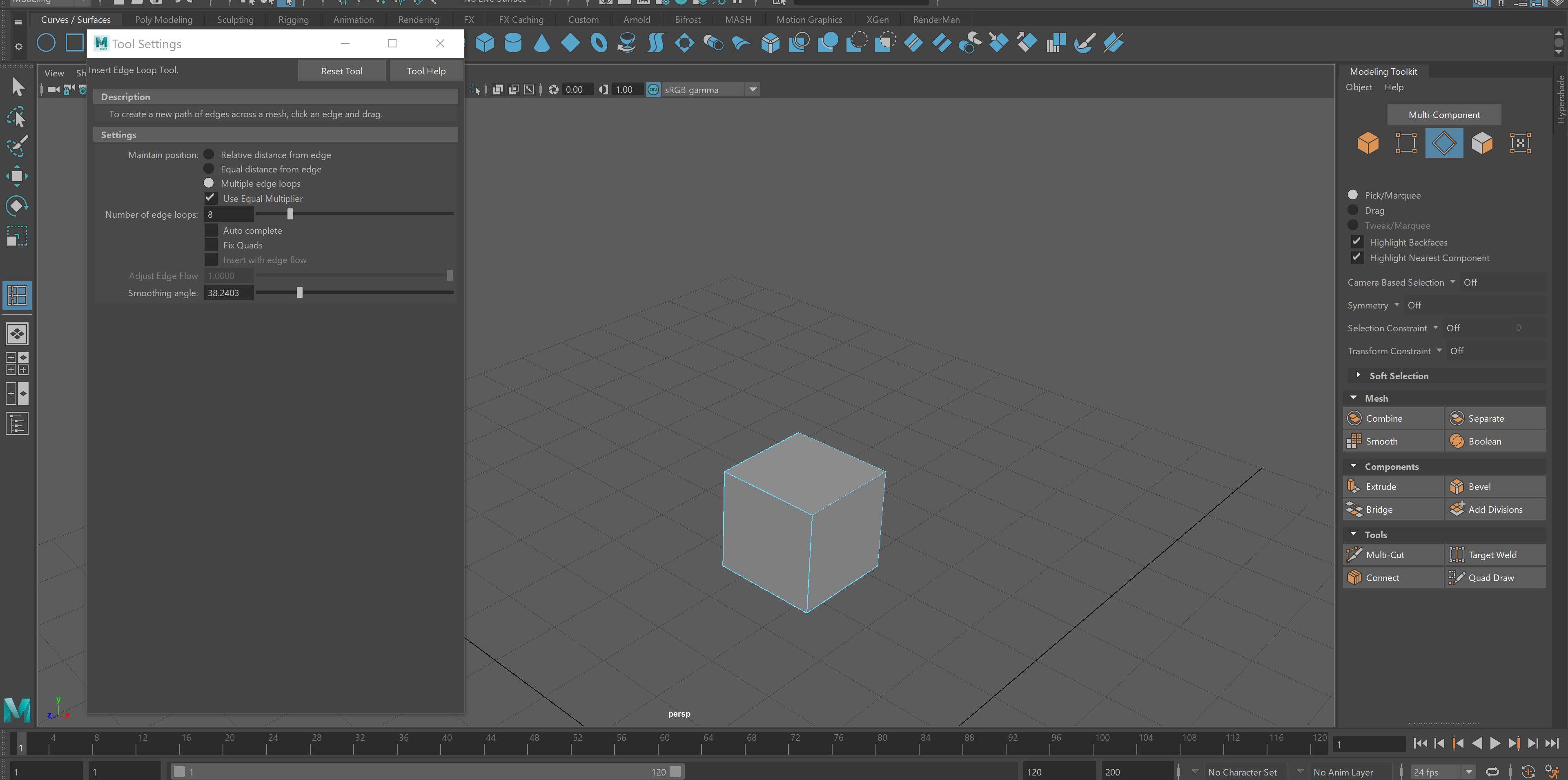Select the Move tool in the toolbox

point(18,176)
